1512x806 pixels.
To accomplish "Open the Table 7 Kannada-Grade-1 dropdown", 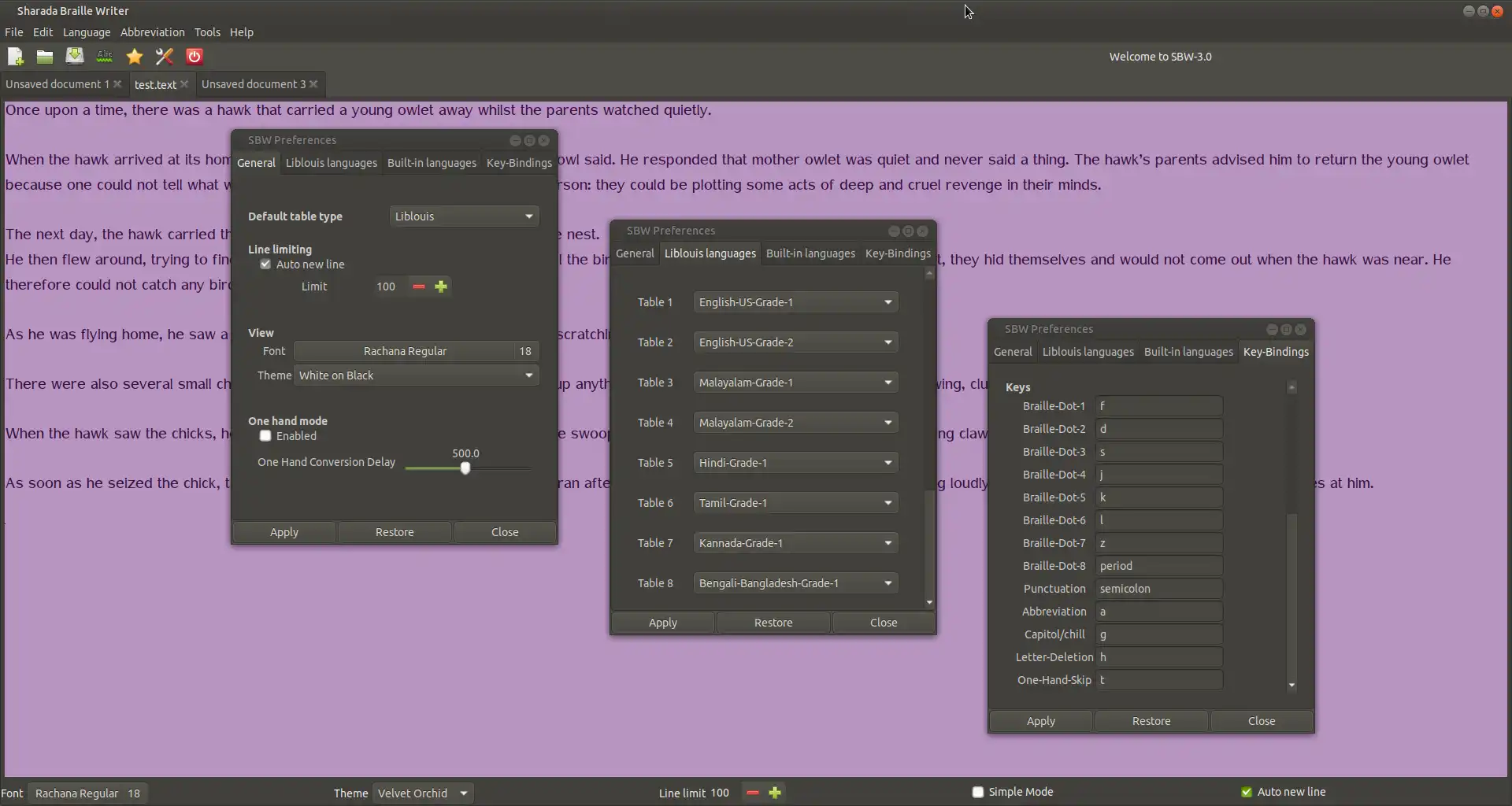I will [795, 543].
